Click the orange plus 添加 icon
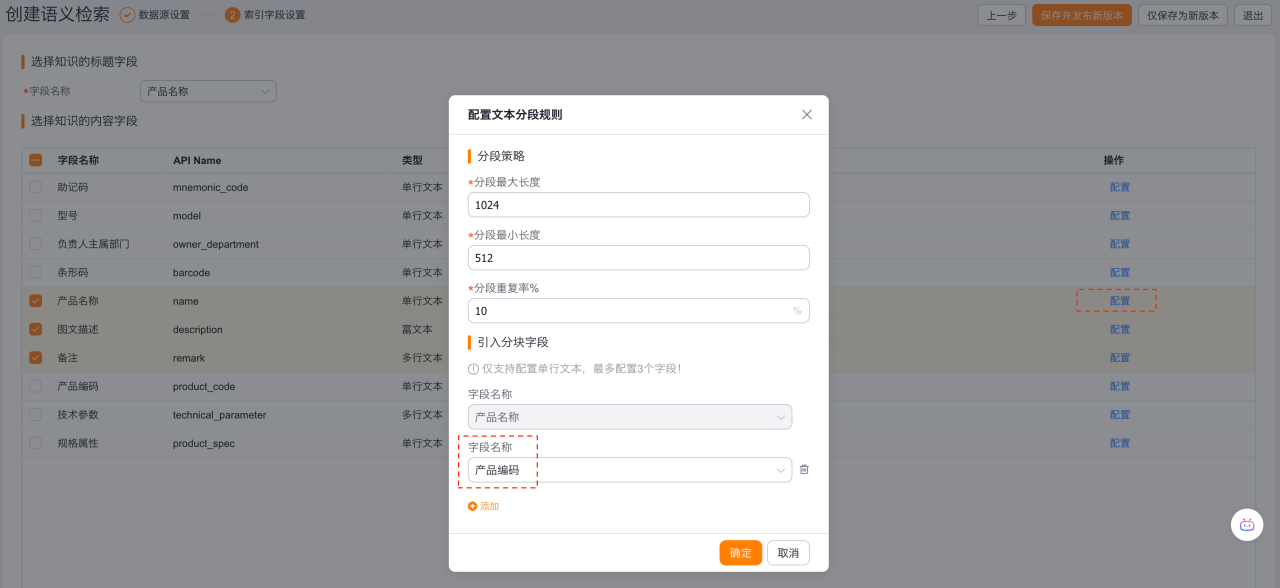This screenshot has height=588, width=1280. point(472,507)
